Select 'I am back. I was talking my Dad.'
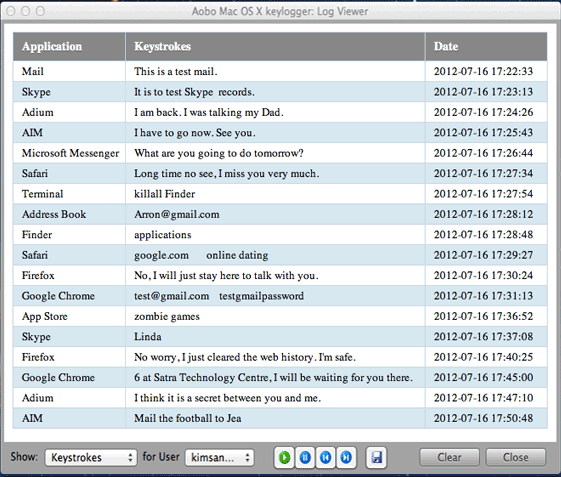Screen dimensions: 561x477 [x=209, y=112]
